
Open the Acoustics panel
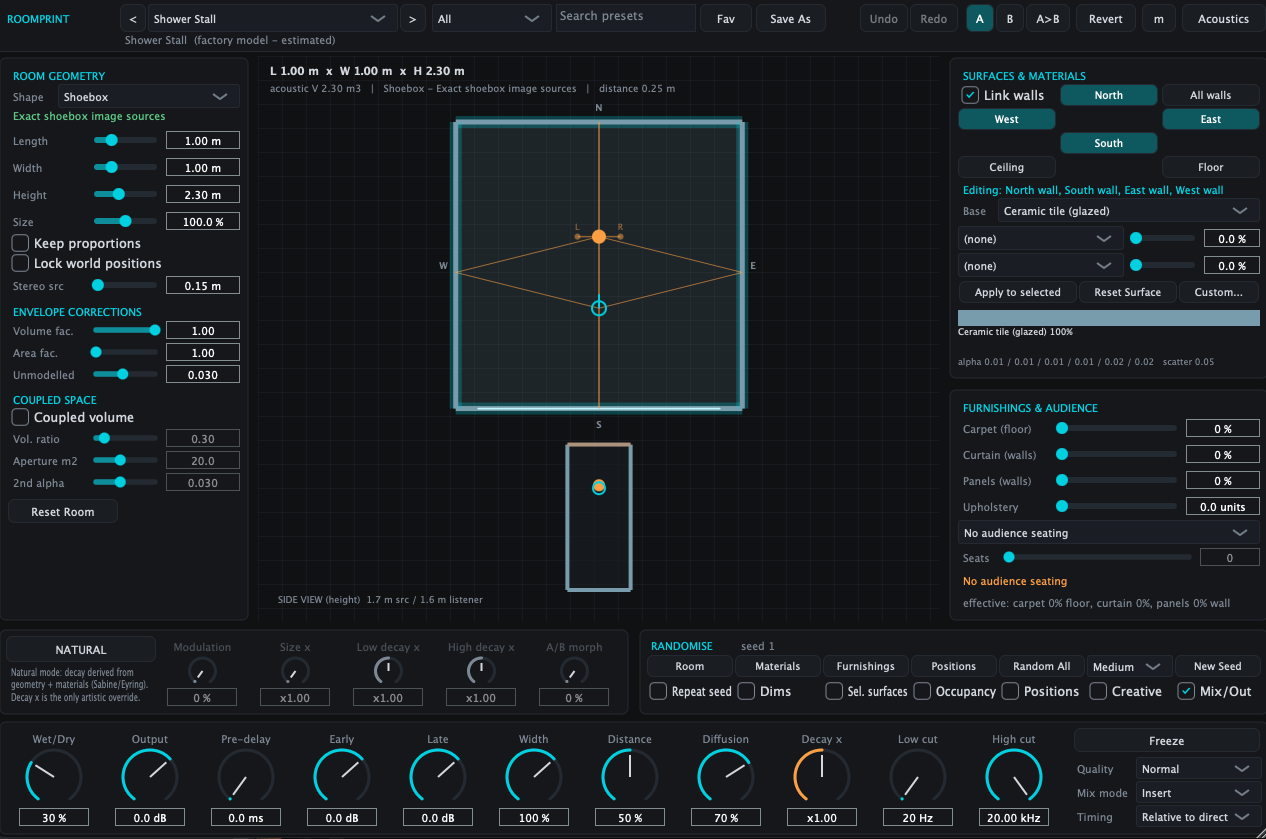click(1223, 18)
